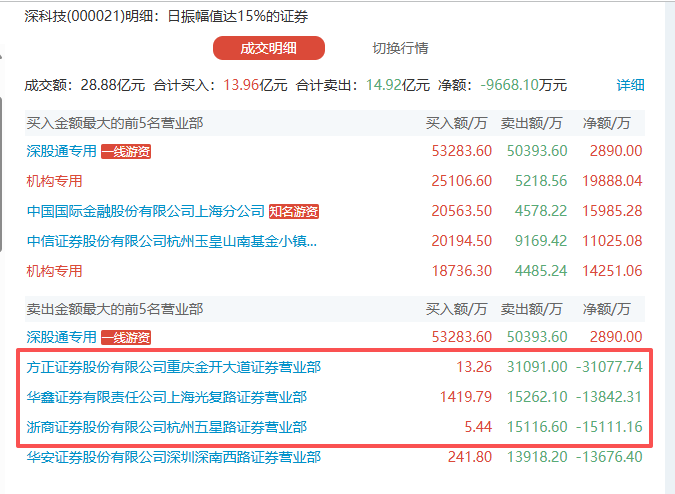Click the left edge scrollbar handle
Viewport: 675px width, 494px height.
coord(1,174)
